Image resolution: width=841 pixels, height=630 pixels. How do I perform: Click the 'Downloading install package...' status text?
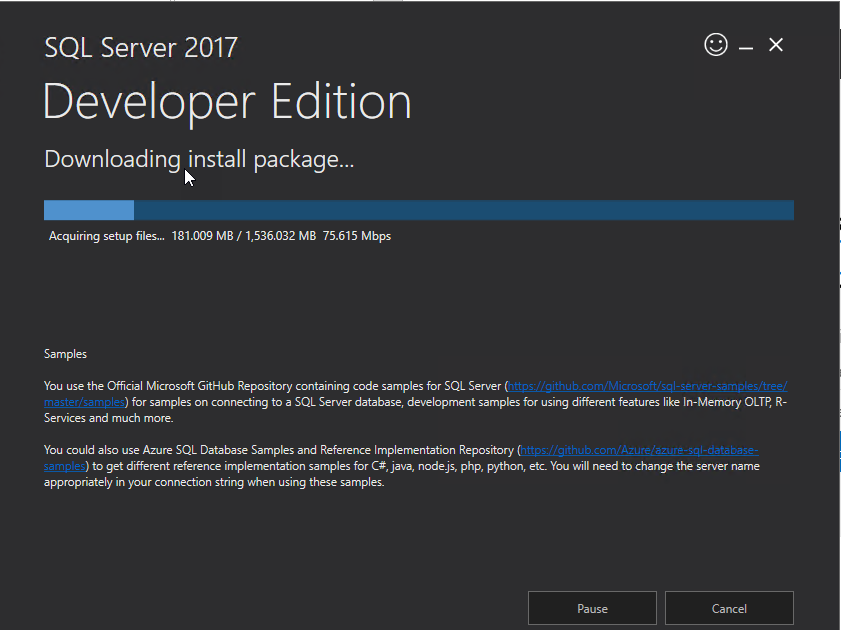coord(199,159)
